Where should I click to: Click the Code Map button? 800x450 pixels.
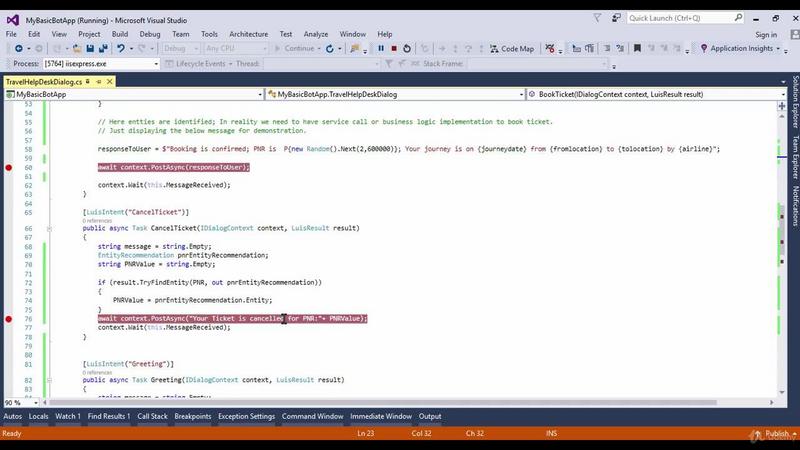click(x=512, y=48)
